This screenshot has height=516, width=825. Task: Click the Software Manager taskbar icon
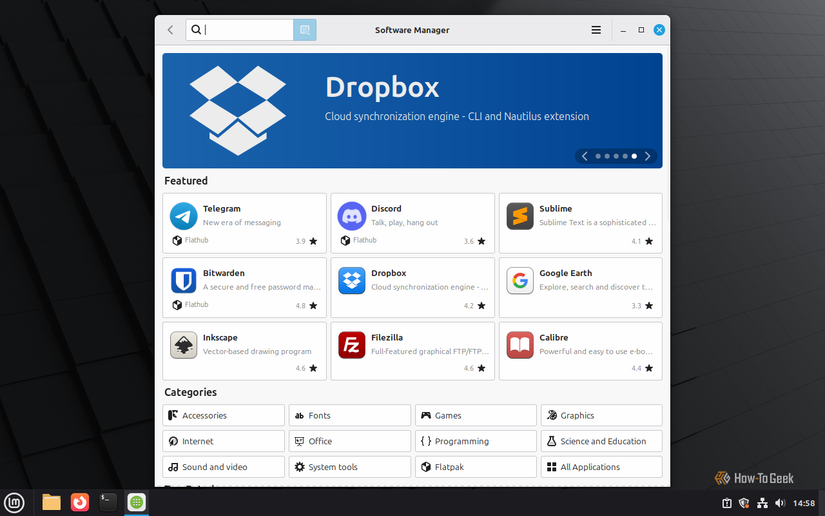point(136,502)
